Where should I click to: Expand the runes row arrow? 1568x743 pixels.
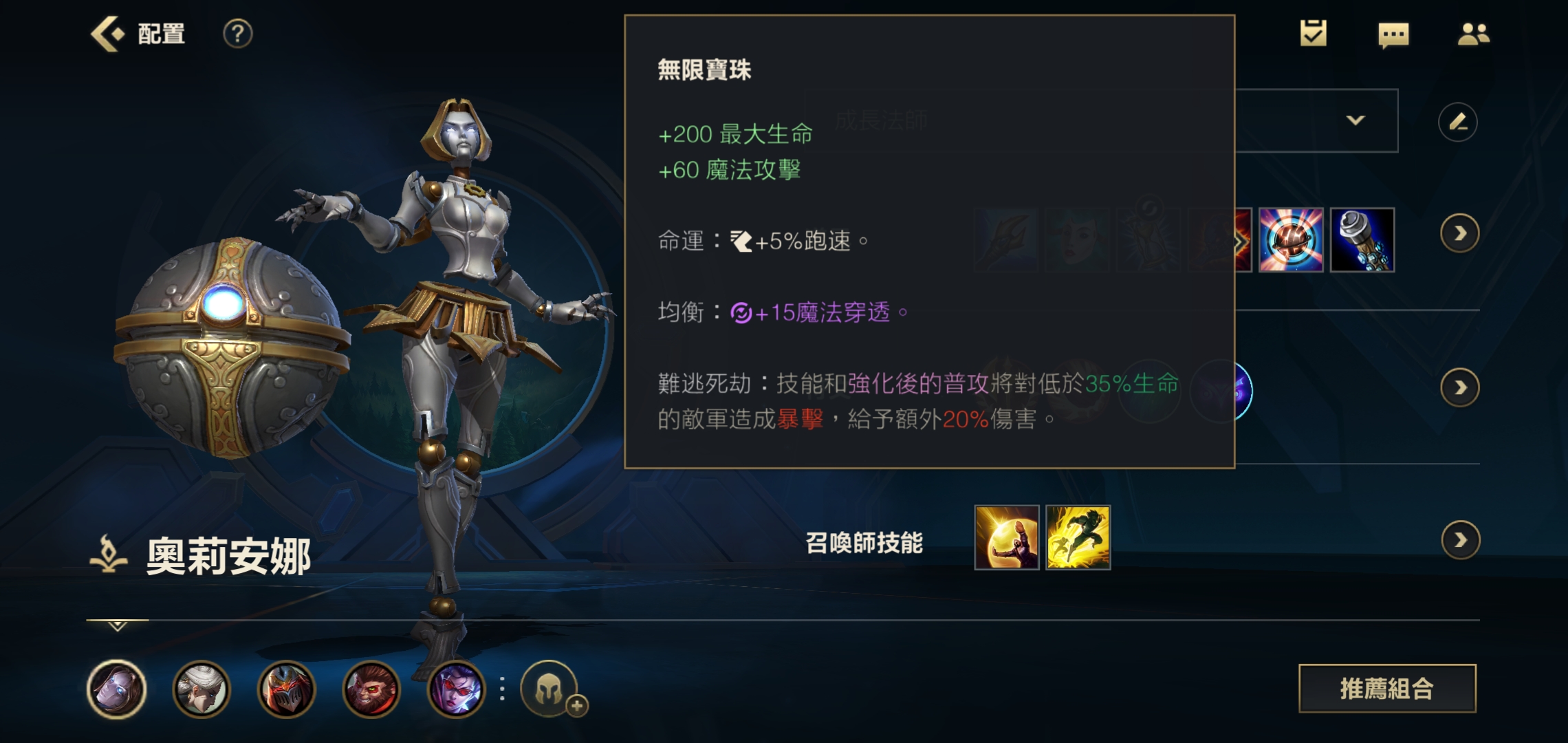pyautogui.click(x=1459, y=388)
